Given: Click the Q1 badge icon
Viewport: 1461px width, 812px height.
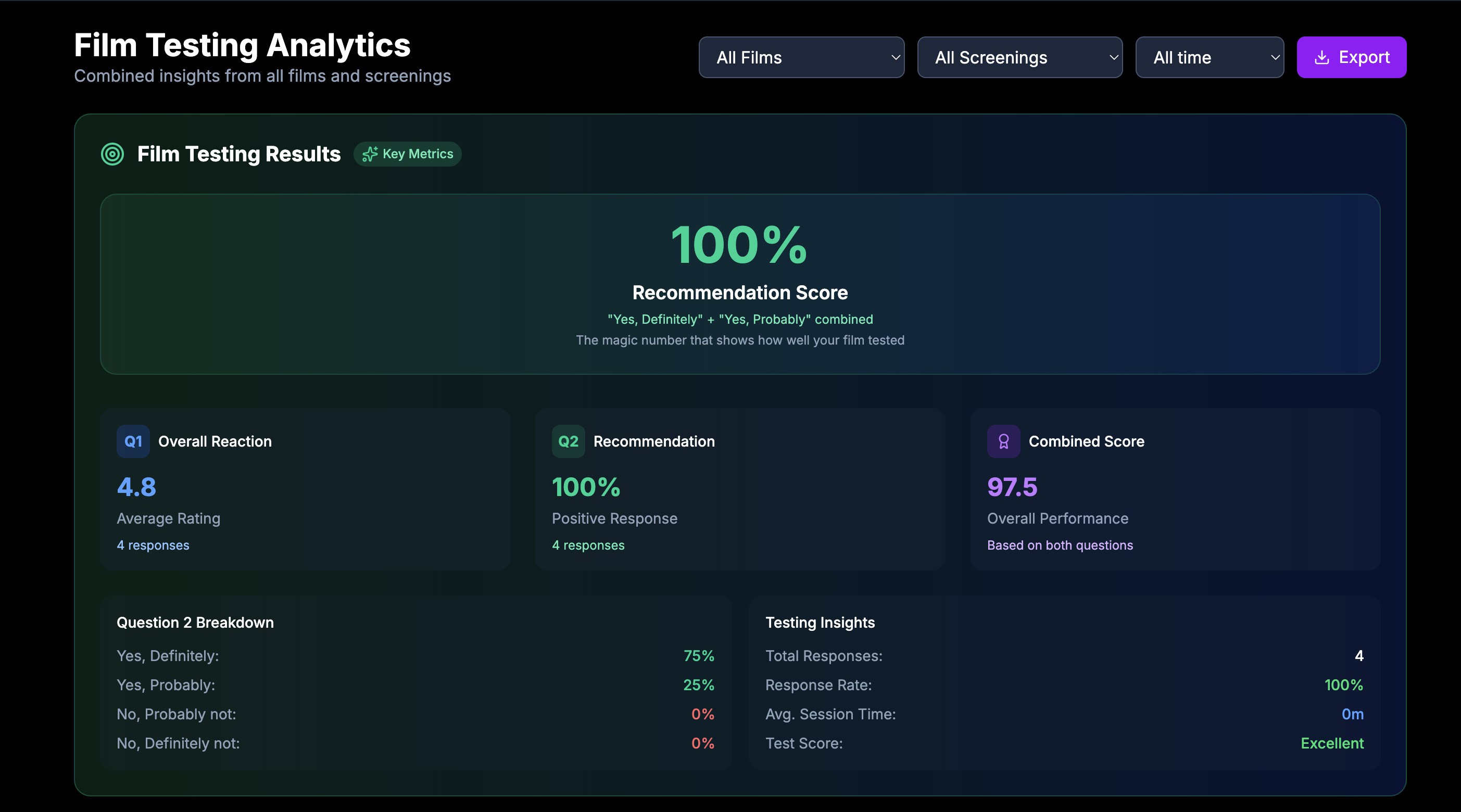Looking at the screenshot, I should click(x=133, y=441).
